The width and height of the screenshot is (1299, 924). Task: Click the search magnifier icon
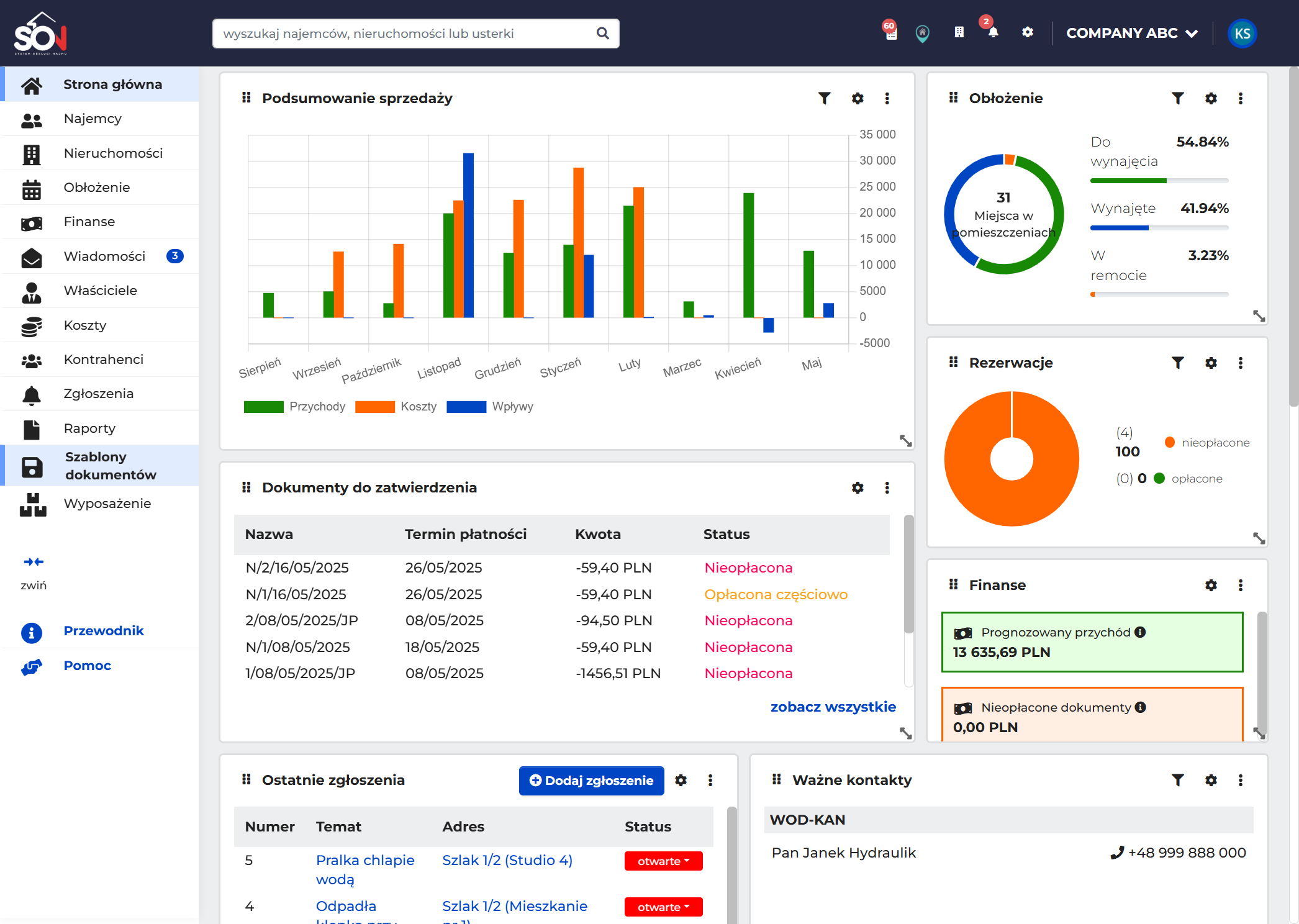point(602,34)
